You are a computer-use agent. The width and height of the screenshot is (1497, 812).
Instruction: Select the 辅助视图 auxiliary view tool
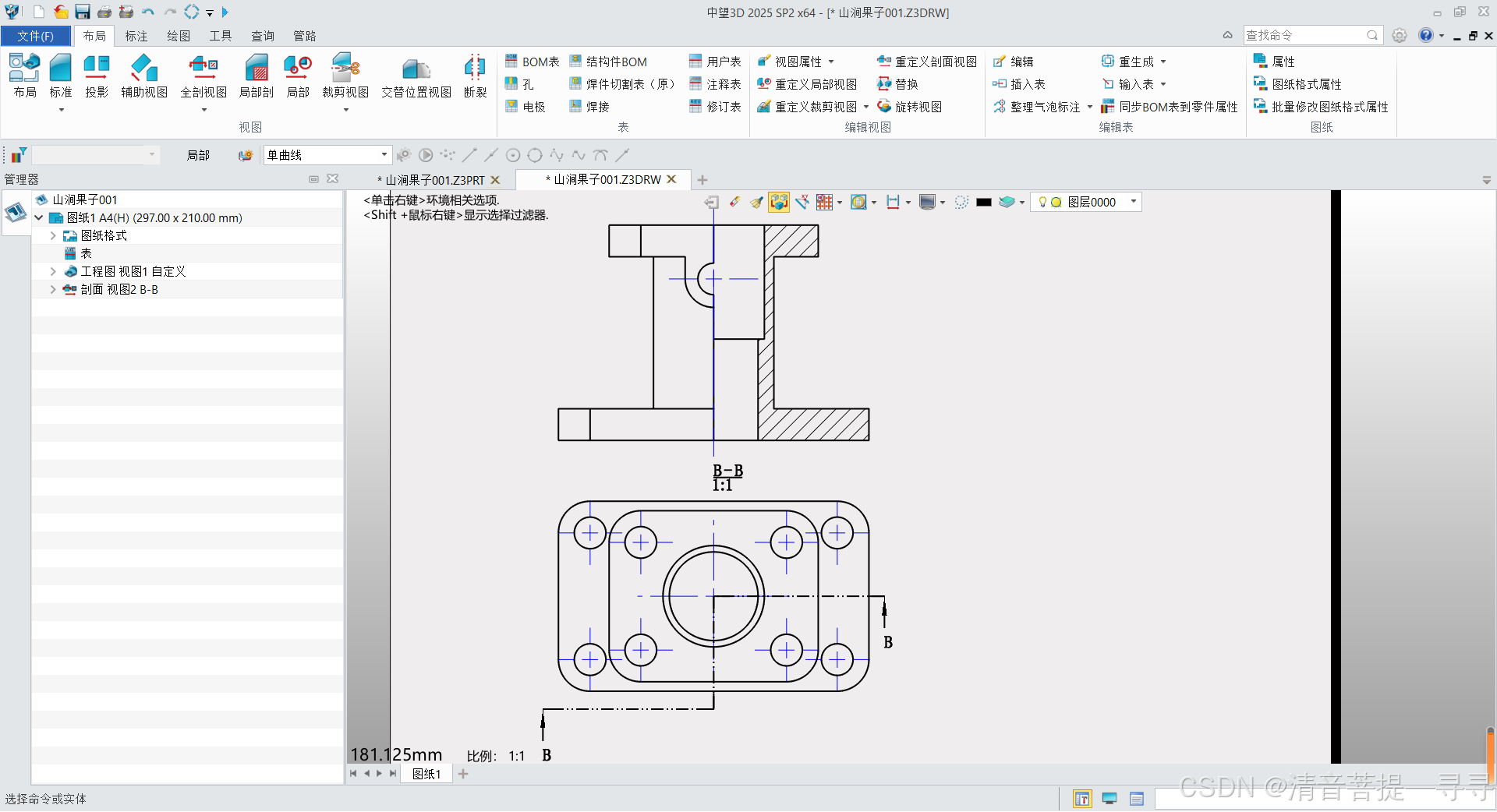coord(144,76)
